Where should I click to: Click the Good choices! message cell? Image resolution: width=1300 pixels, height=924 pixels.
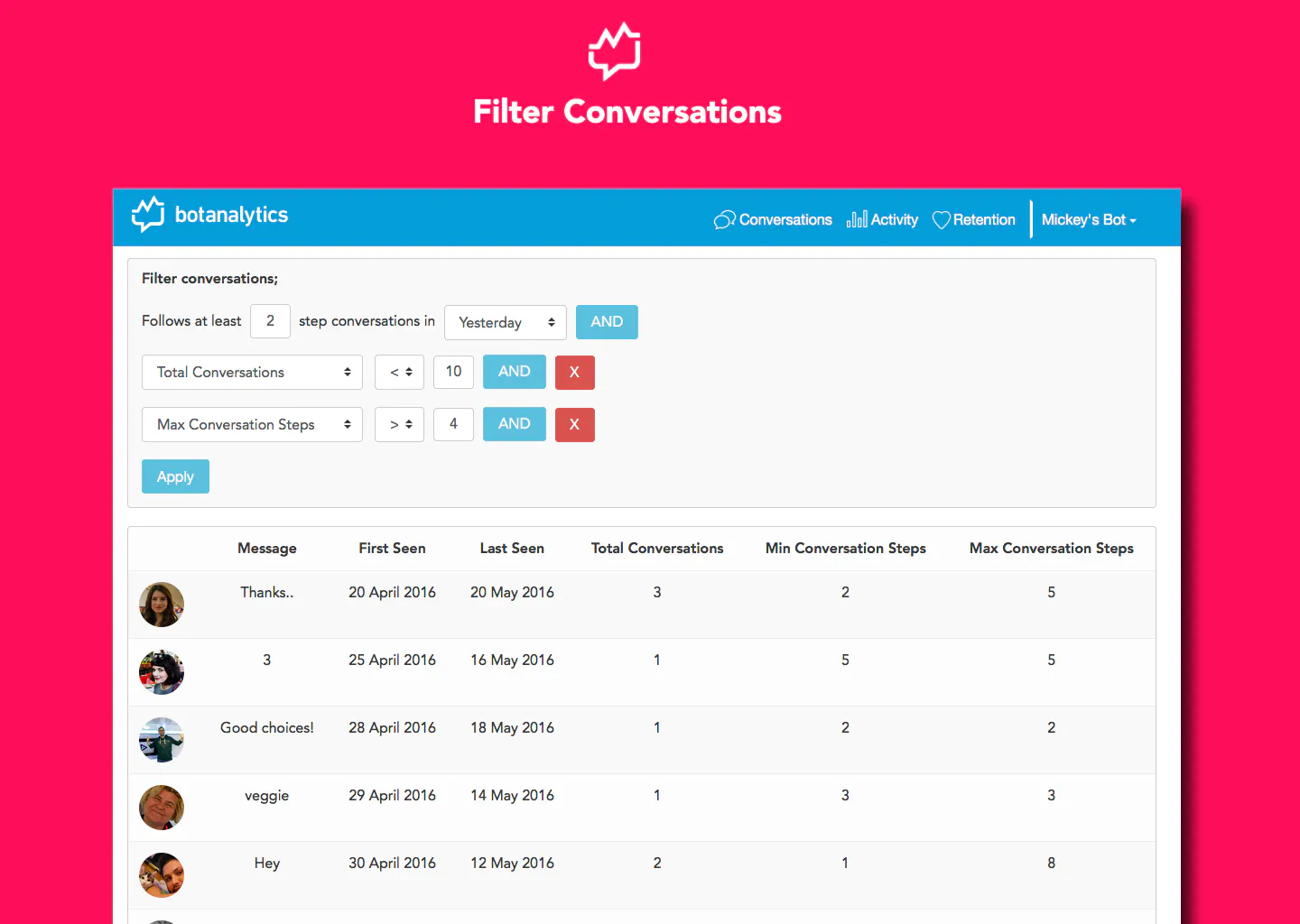pyautogui.click(x=267, y=727)
